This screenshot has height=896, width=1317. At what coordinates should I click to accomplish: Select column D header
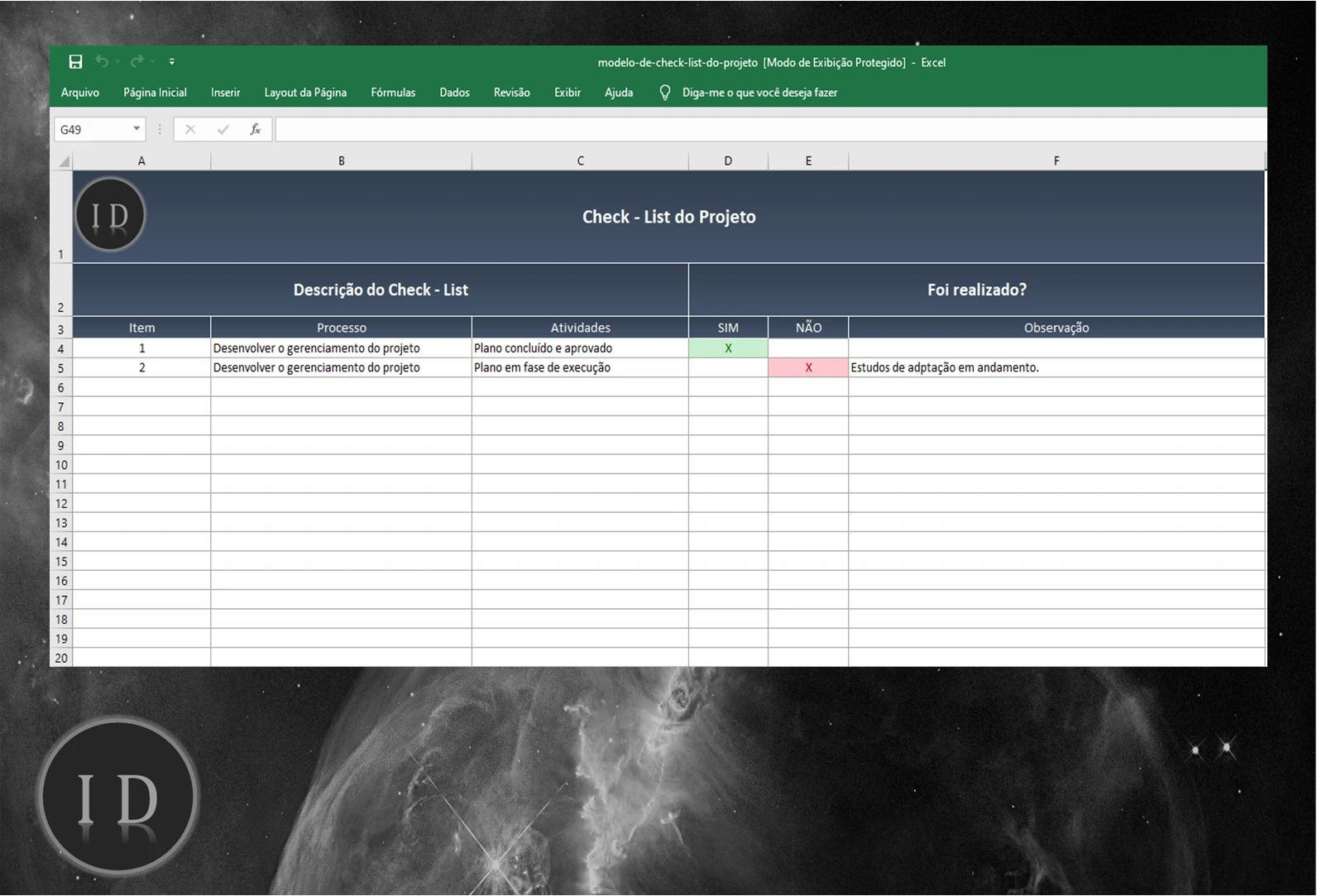click(728, 161)
